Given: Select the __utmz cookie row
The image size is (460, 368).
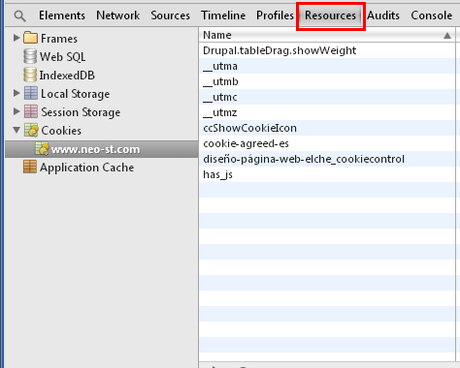Looking at the screenshot, I should [x=327, y=112].
